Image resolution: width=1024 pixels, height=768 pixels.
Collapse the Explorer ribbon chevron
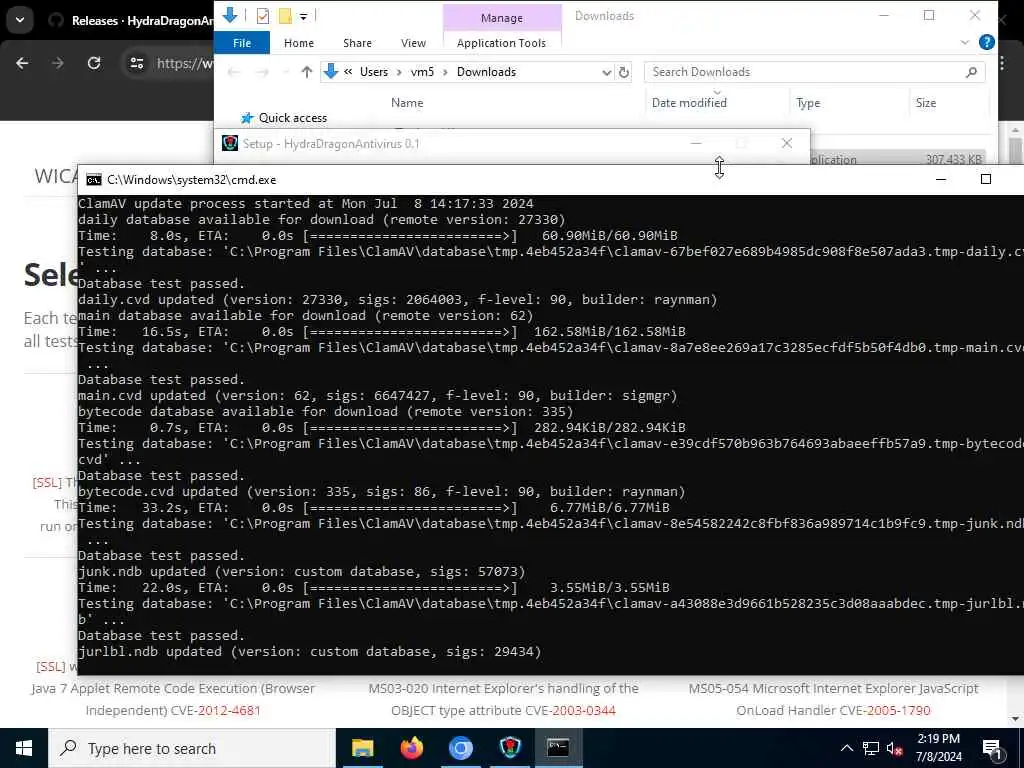tap(965, 42)
